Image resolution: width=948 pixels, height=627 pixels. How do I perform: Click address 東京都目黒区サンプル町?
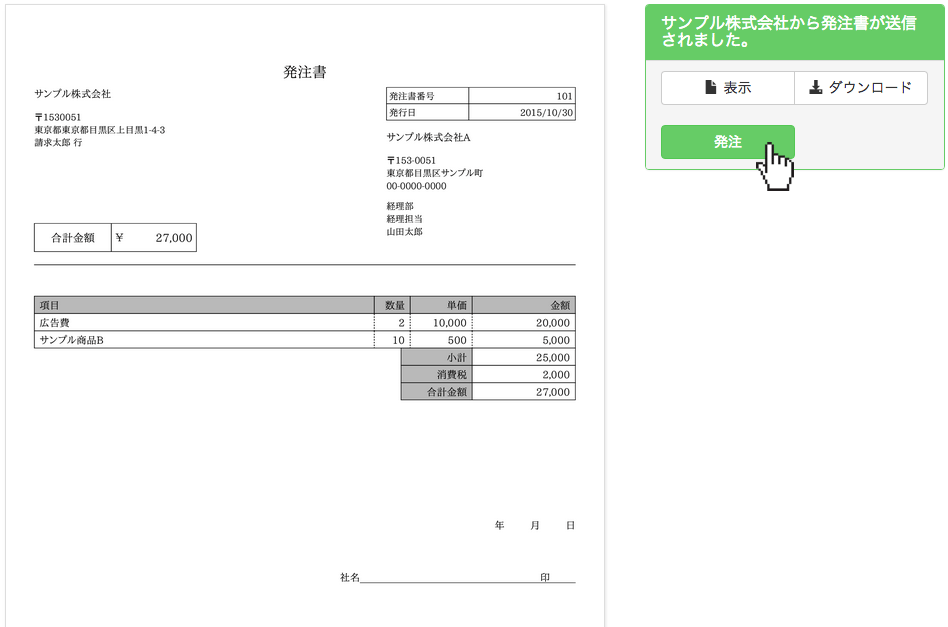click(435, 173)
